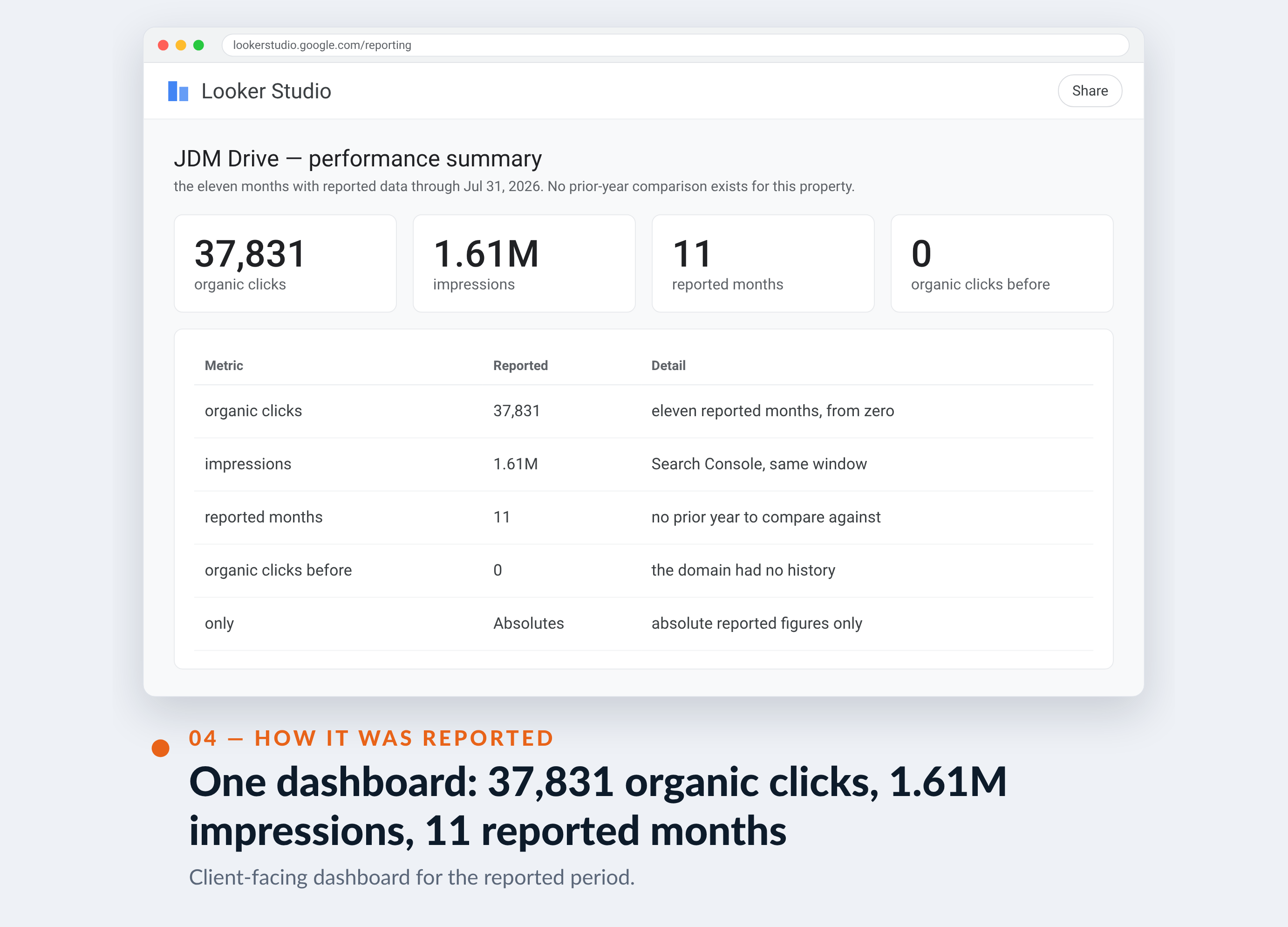Screen dimensions: 1288x927
Task: Click 'Search Console, same window' detail
Action: [759, 464]
